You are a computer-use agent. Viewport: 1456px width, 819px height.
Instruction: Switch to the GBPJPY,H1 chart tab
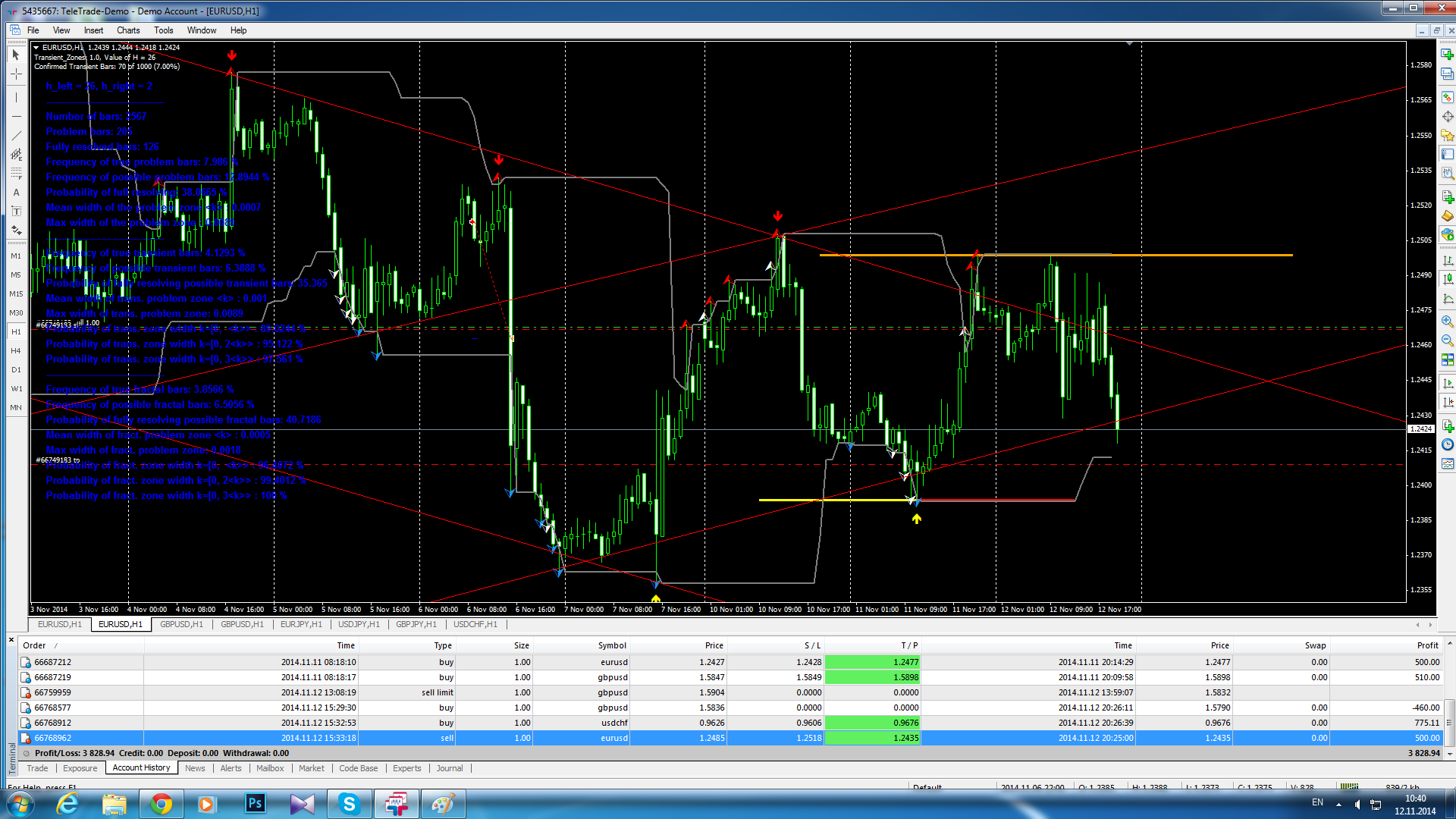pos(416,625)
